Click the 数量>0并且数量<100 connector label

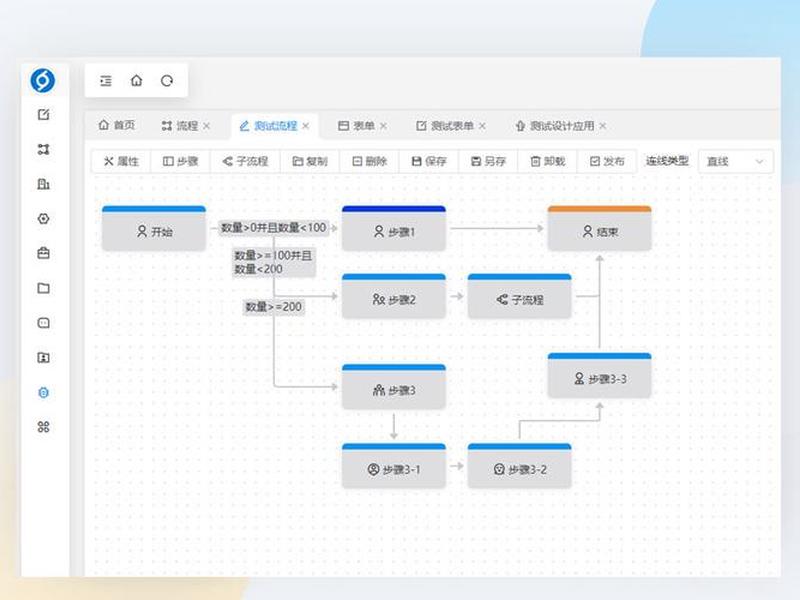click(273, 228)
